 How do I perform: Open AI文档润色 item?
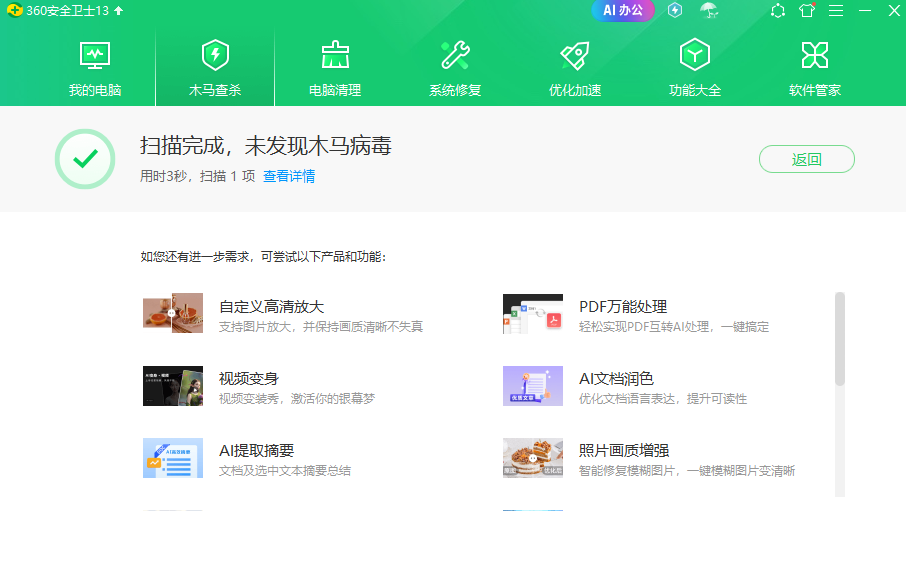(x=625, y=387)
